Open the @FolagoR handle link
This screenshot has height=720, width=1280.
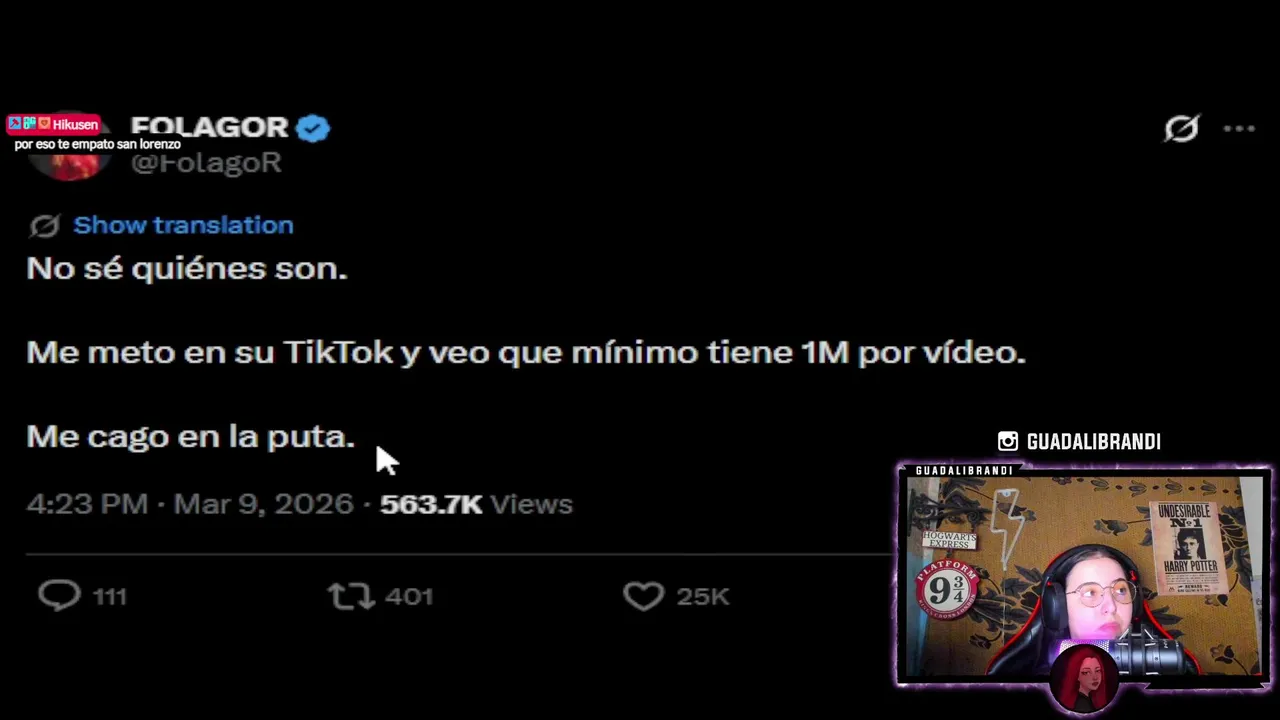(x=206, y=163)
